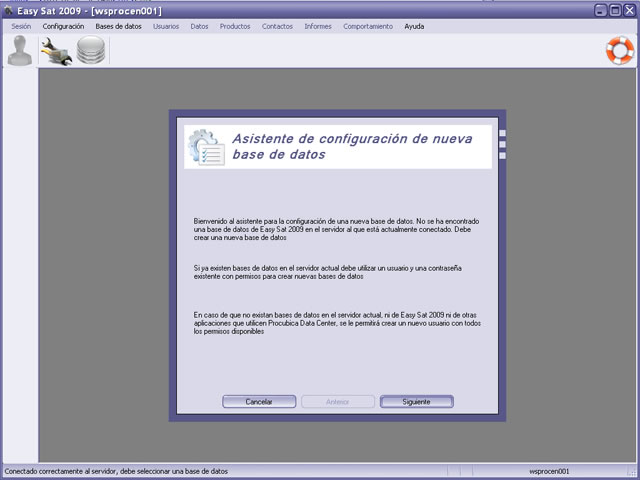The width and height of the screenshot is (640, 480).
Task: Open the Usuarios menu
Action: click(x=166, y=26)
